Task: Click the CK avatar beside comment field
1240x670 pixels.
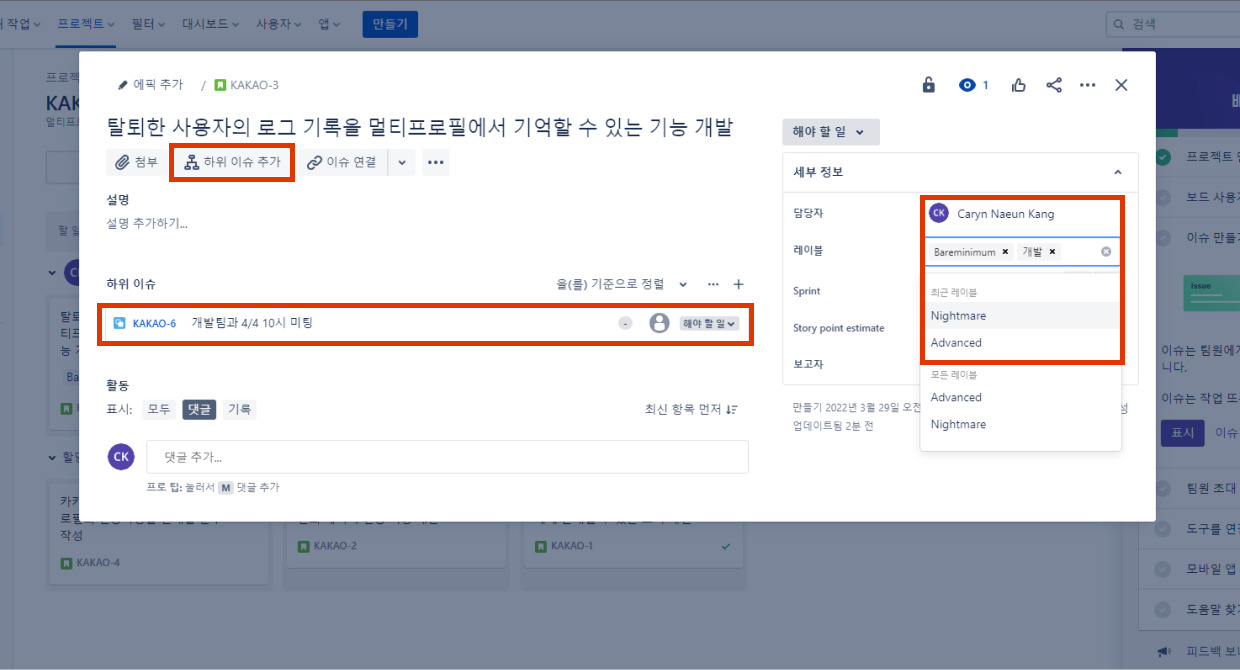Action: click(121, 456)
